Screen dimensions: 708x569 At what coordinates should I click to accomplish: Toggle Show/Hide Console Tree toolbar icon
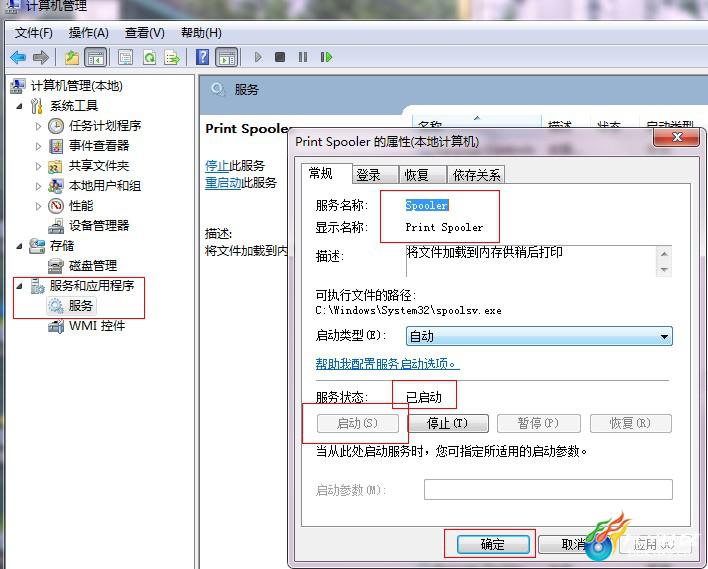tap(96, 57)
